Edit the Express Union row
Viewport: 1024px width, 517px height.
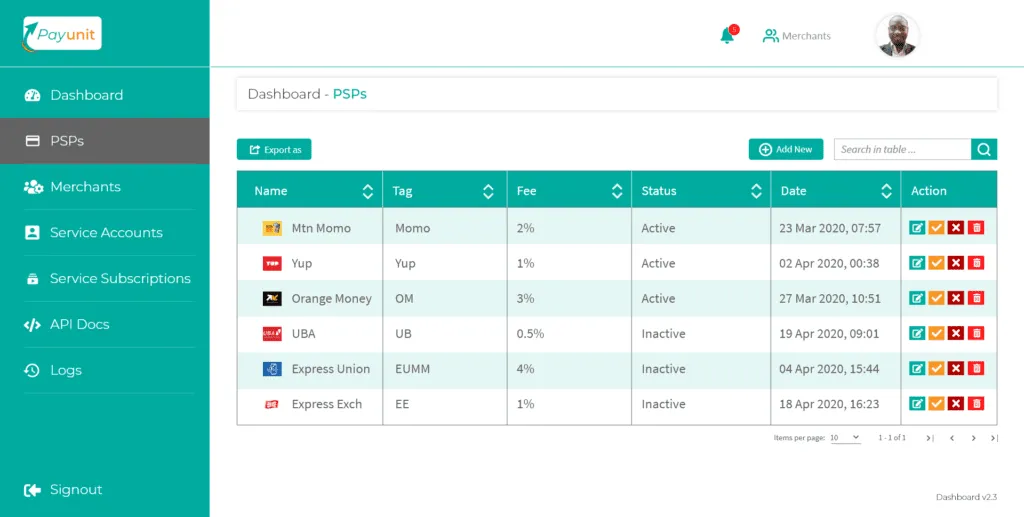[x=917, y=369]
